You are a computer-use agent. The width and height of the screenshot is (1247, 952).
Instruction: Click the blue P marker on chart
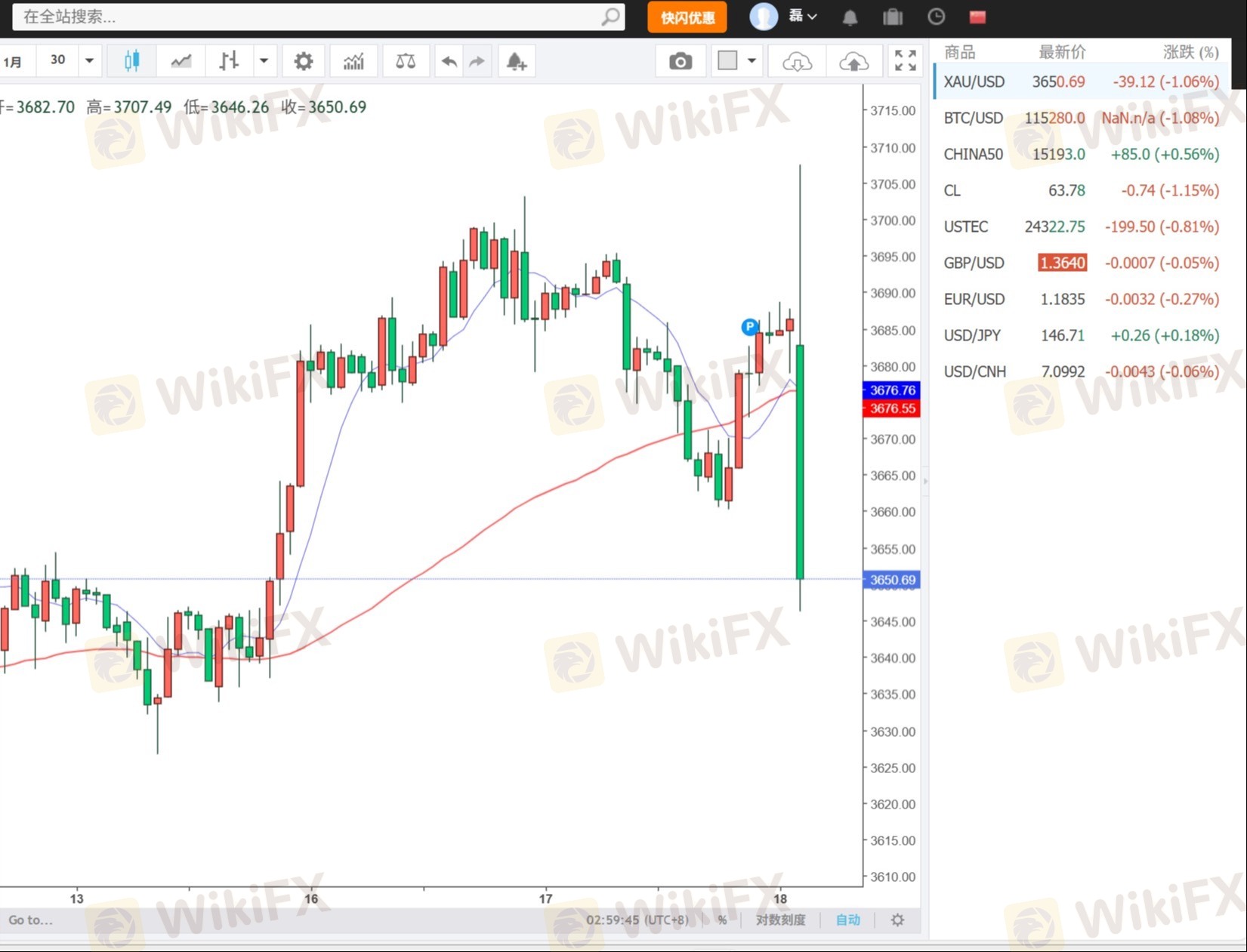tap(749, 327)
